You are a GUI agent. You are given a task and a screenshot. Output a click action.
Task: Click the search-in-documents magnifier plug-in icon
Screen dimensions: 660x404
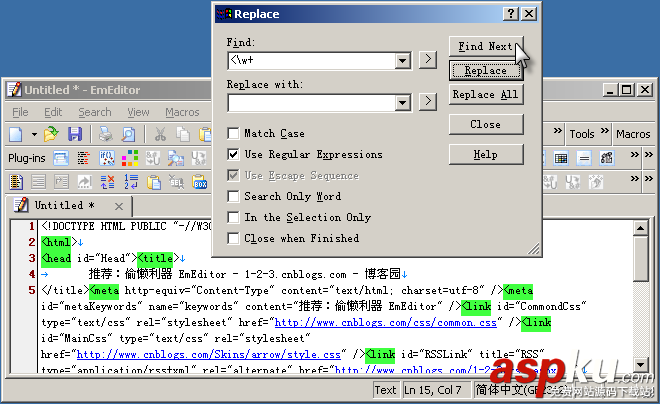(x=176, y=158)
